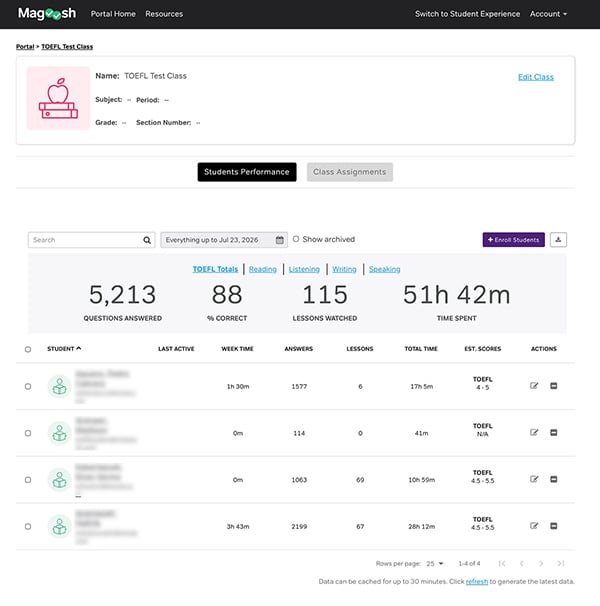Go to previous page of results
This screenshot has height=606, width=600.
[522, 563]
